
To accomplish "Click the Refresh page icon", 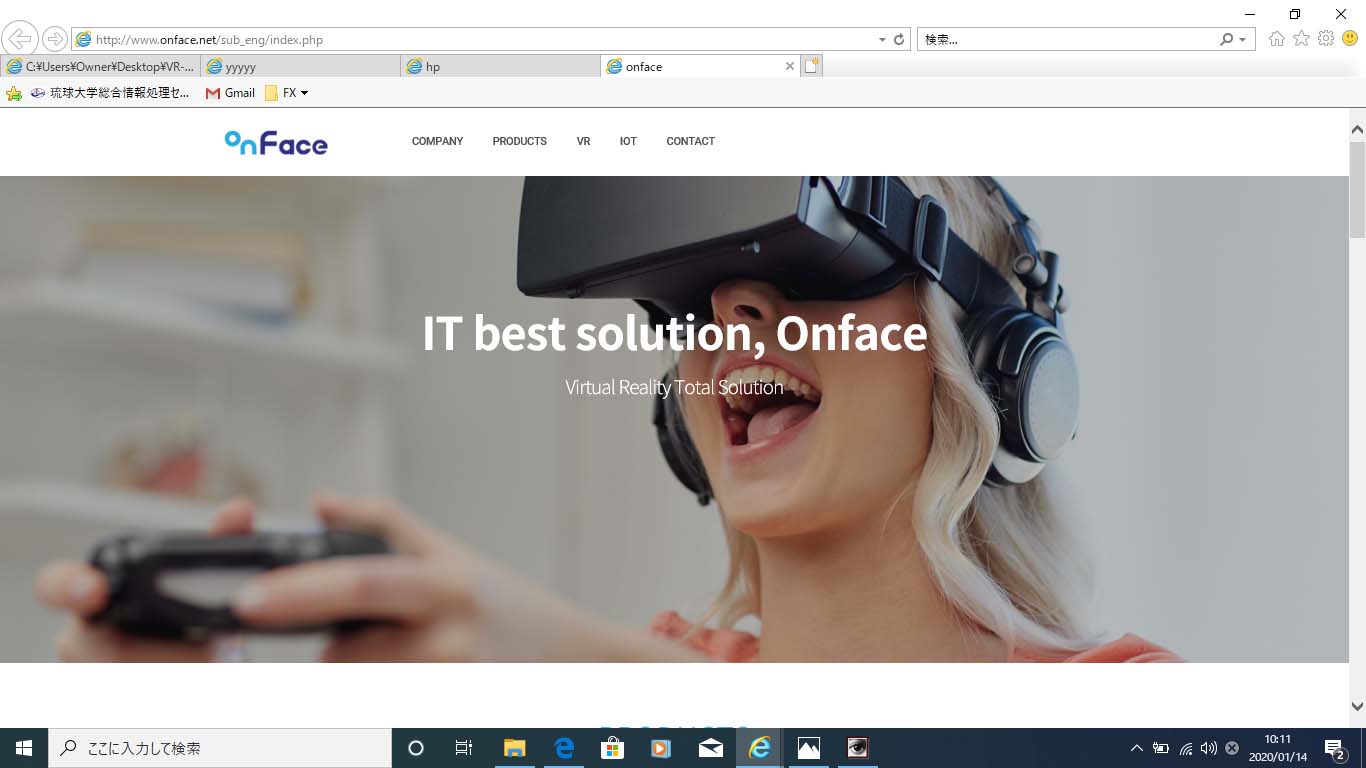I will click(899, 40).
